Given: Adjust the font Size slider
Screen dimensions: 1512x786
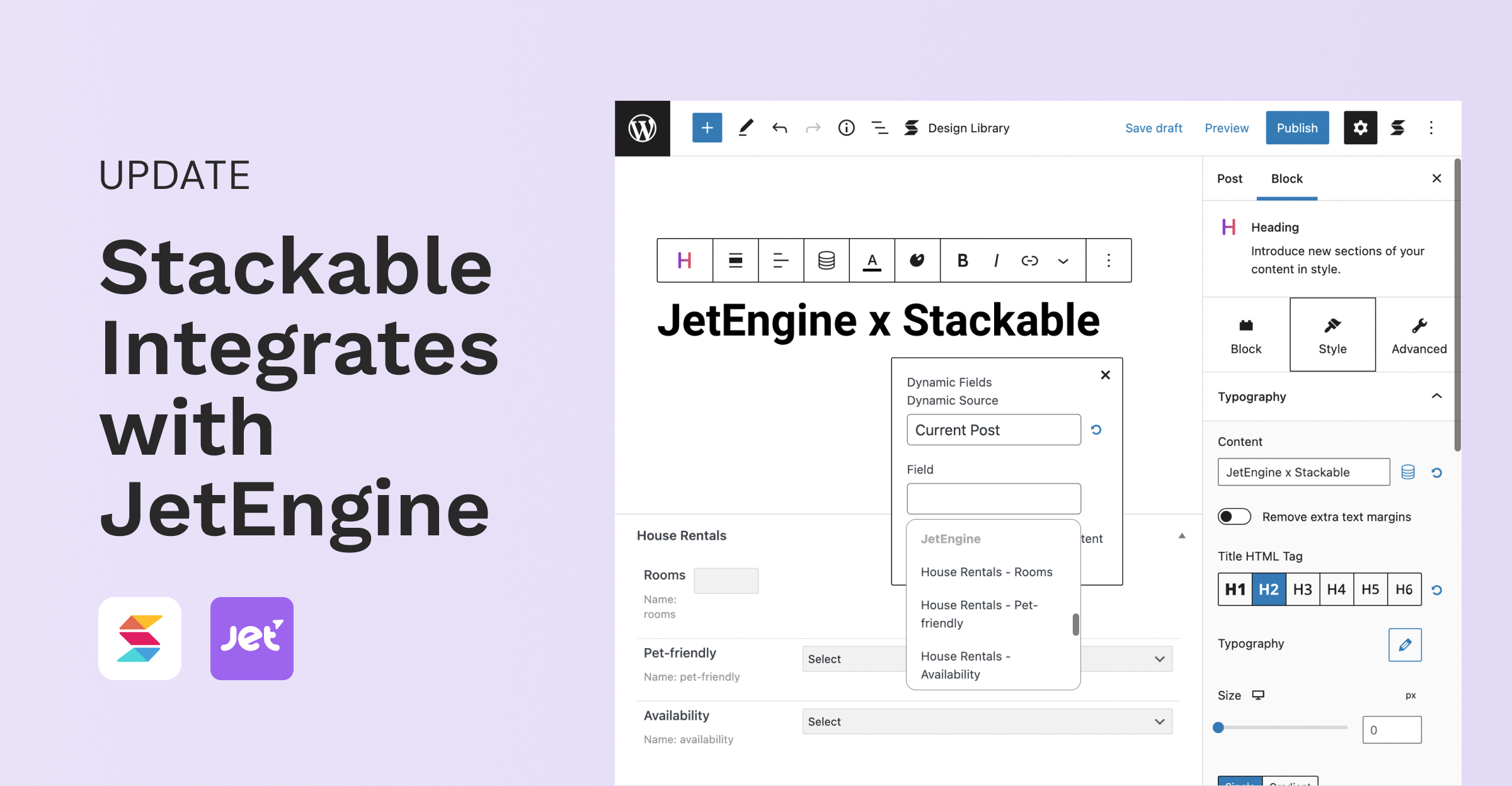Looking at the screenshot, I should click(1218, 727).
